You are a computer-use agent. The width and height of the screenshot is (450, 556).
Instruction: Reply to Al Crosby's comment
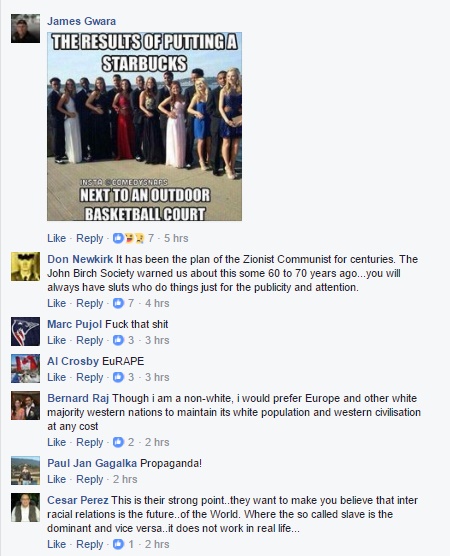(x=90, y=377)
